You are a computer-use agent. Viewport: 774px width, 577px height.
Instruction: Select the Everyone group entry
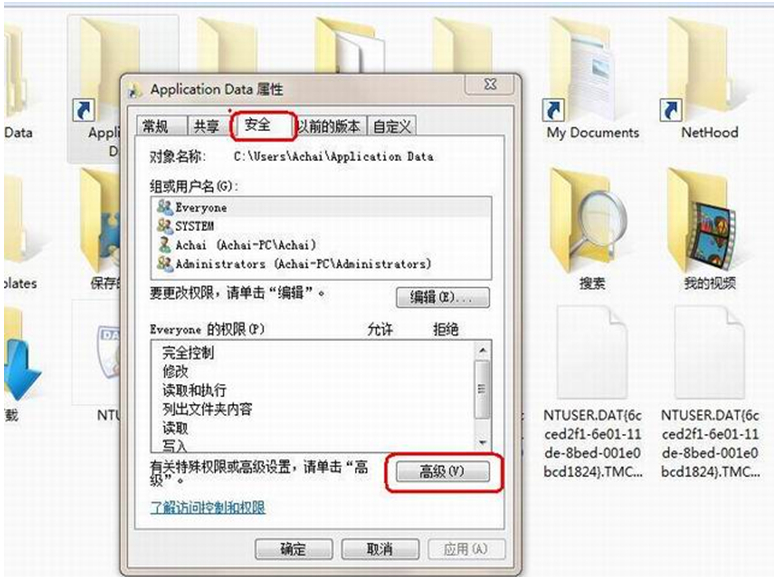[321, 207]
